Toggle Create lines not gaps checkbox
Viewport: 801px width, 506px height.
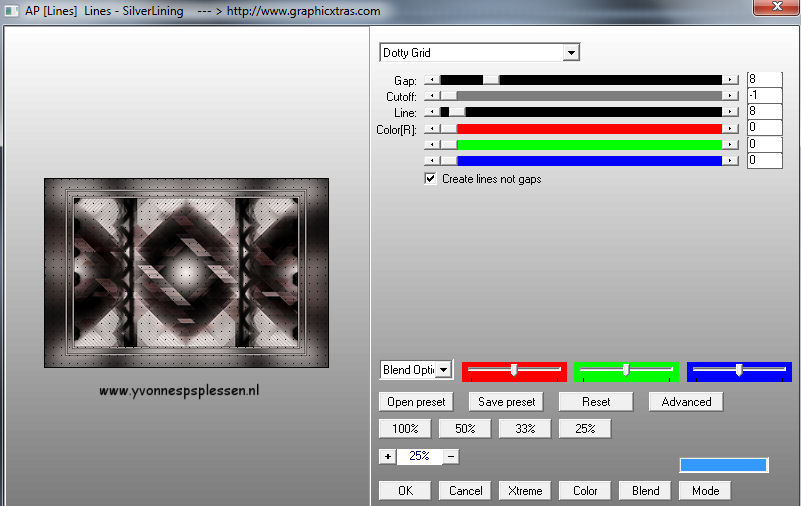pos(430,179)
